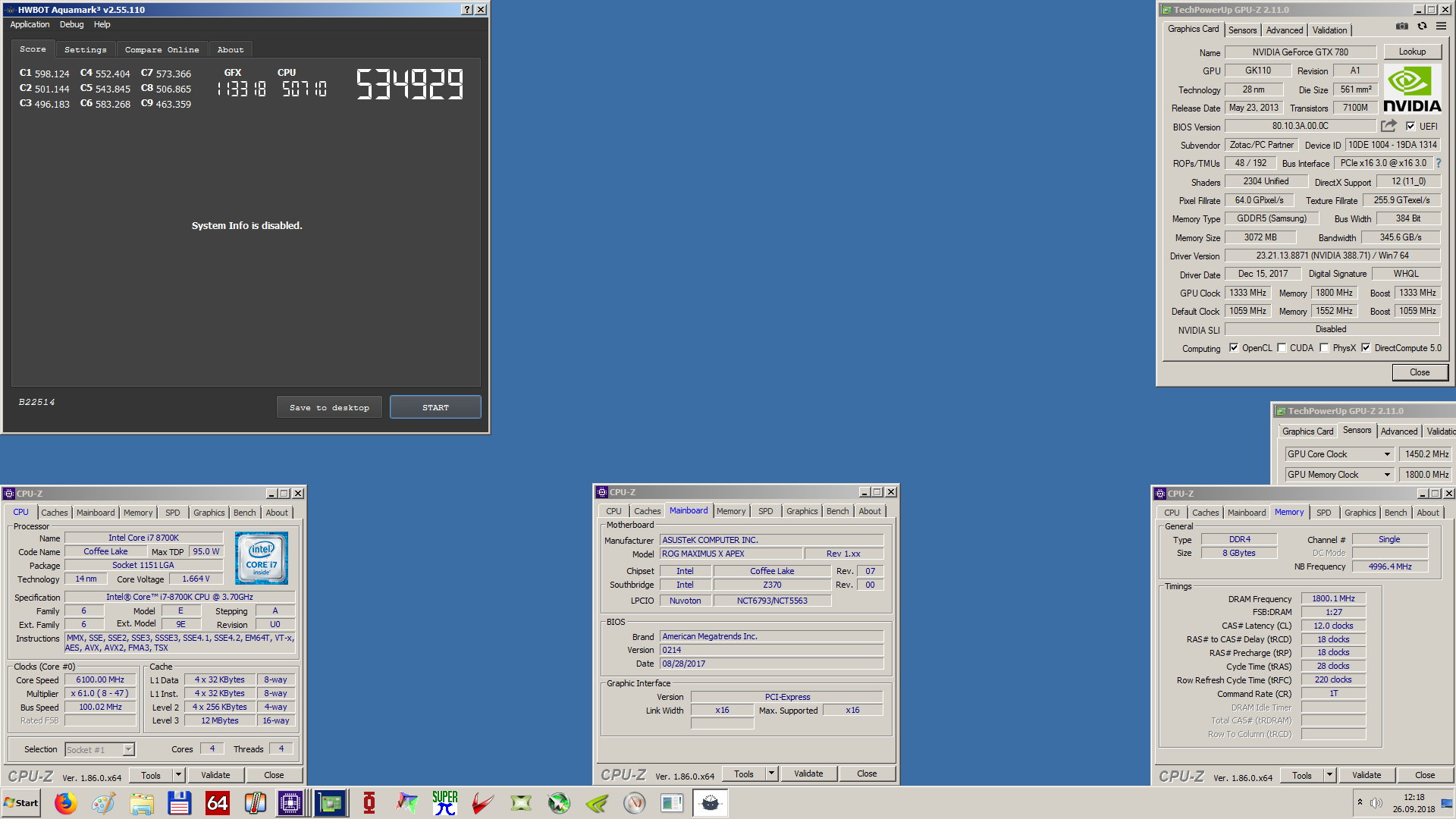
Task: Toggle the DirectCompute 5.0 checkbox
Action: coord(1366,348)
